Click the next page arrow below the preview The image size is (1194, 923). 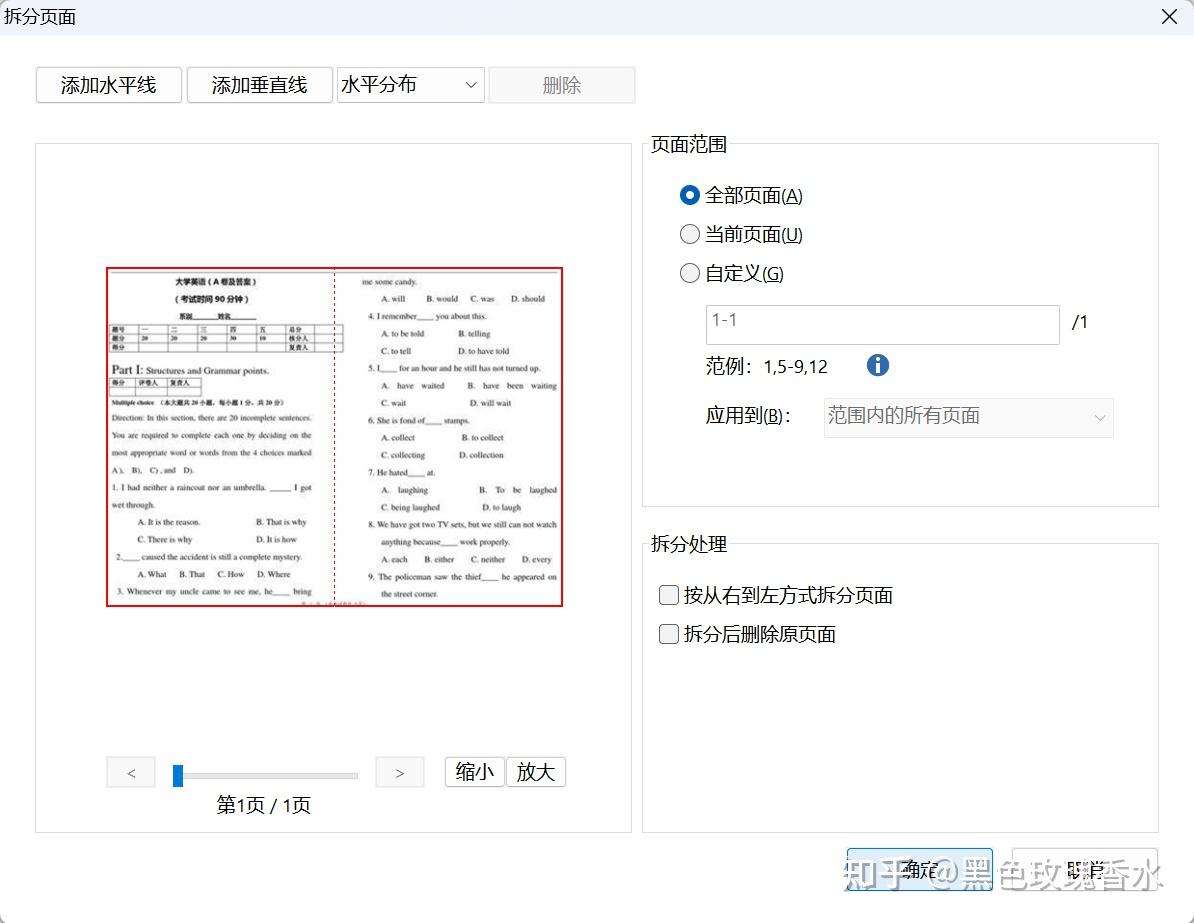pyautogui.click(x=399, y=772)
